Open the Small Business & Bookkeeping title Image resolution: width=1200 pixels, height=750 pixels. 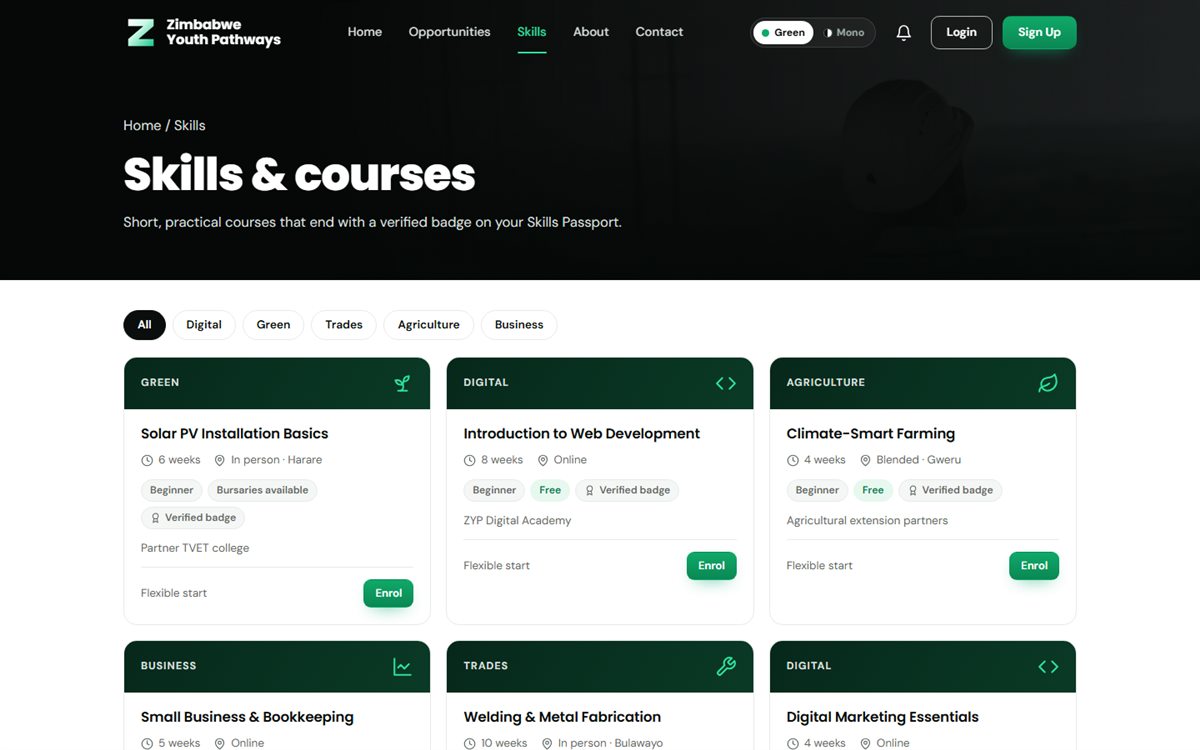point(247,717)
